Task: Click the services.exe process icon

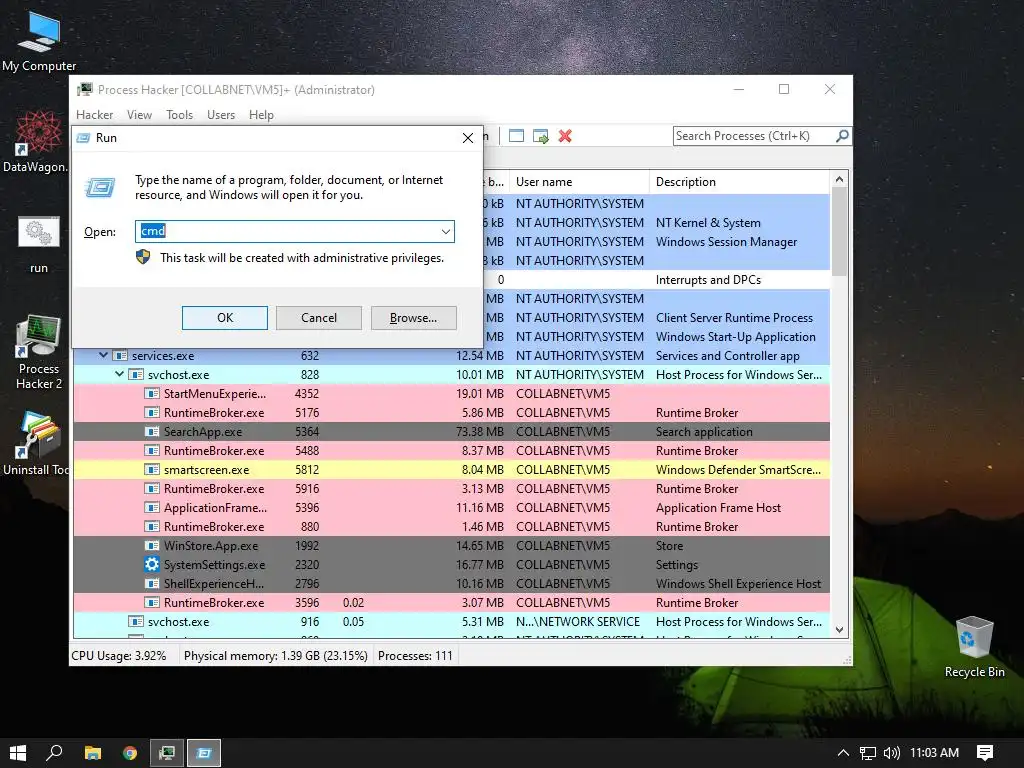Action: point(120,356)
